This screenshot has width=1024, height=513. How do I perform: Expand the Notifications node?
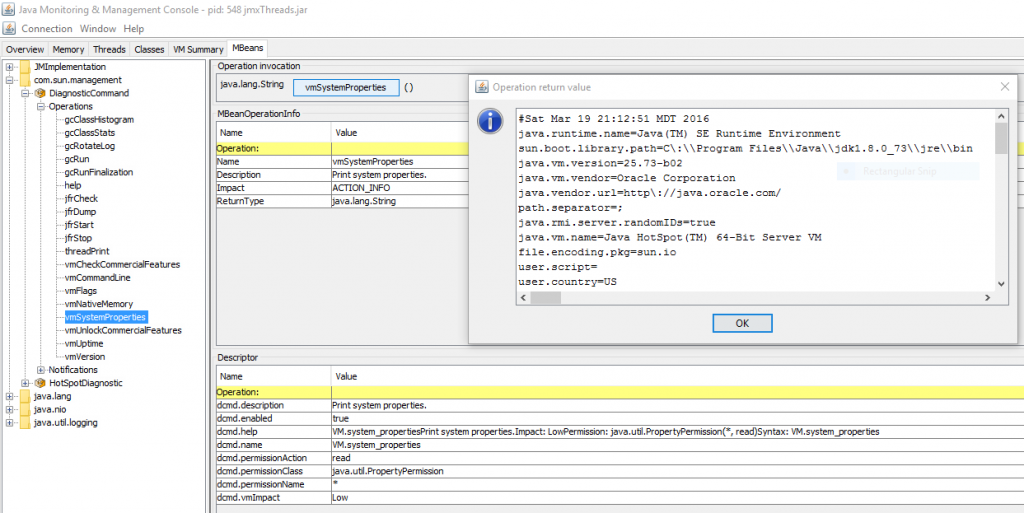[x=40, y=369]
